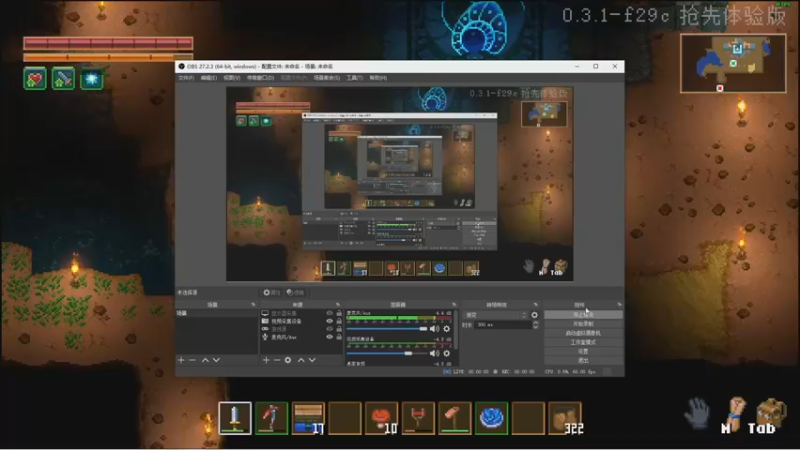Click the 300 ms duration field
Image resolution: width=800 pixels, height=450 pixels.
point(503,325)
